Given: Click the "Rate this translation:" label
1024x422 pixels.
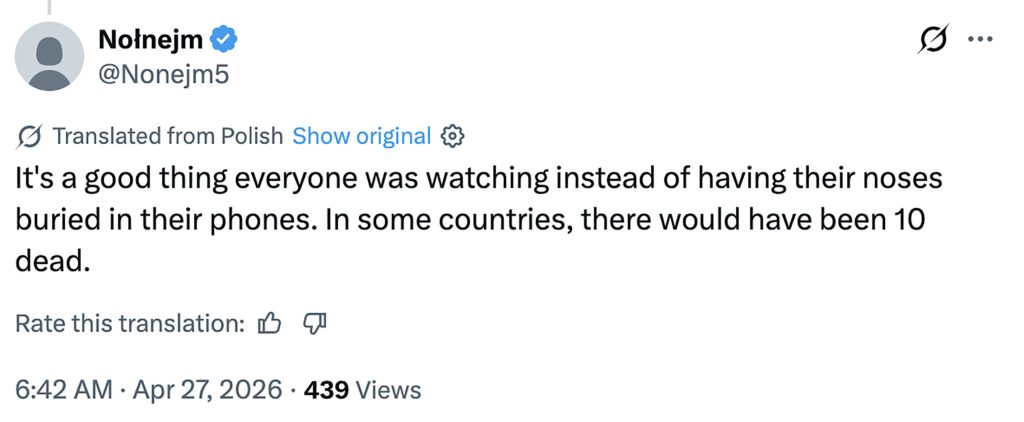Looking at the screenshot, I should point(131,323).
